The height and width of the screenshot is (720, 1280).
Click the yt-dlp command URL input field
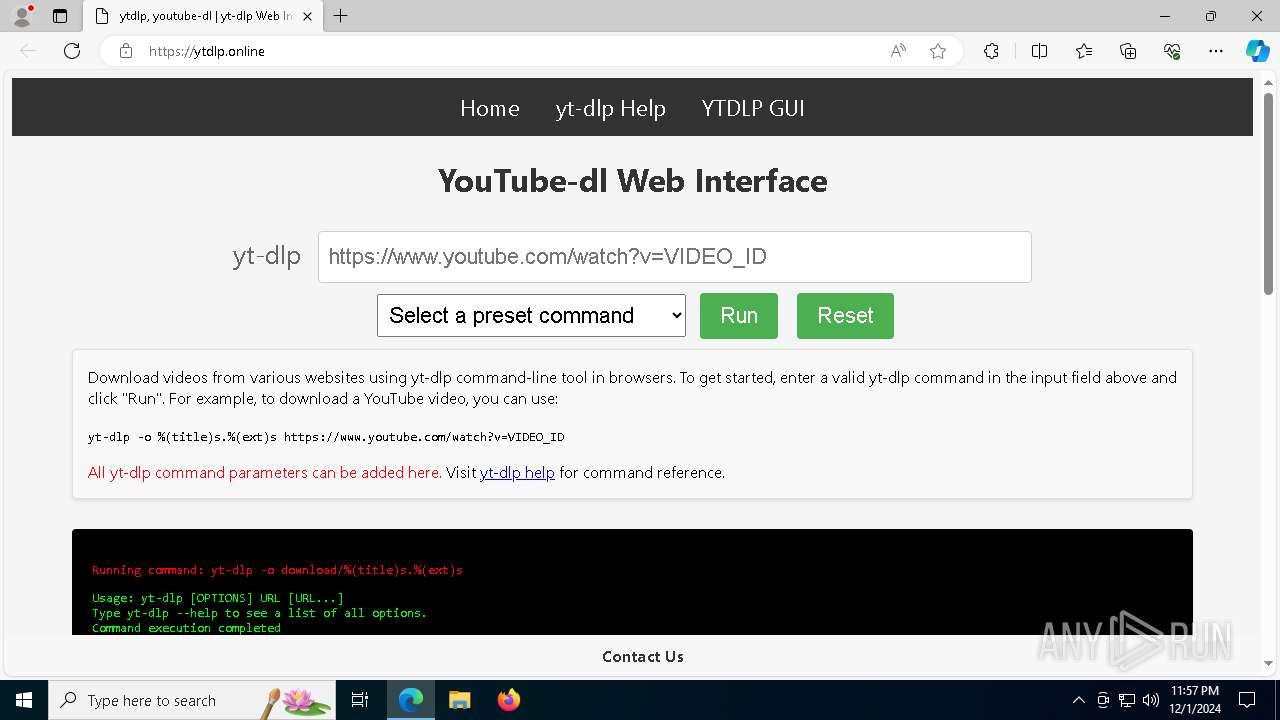pos(675,257)
